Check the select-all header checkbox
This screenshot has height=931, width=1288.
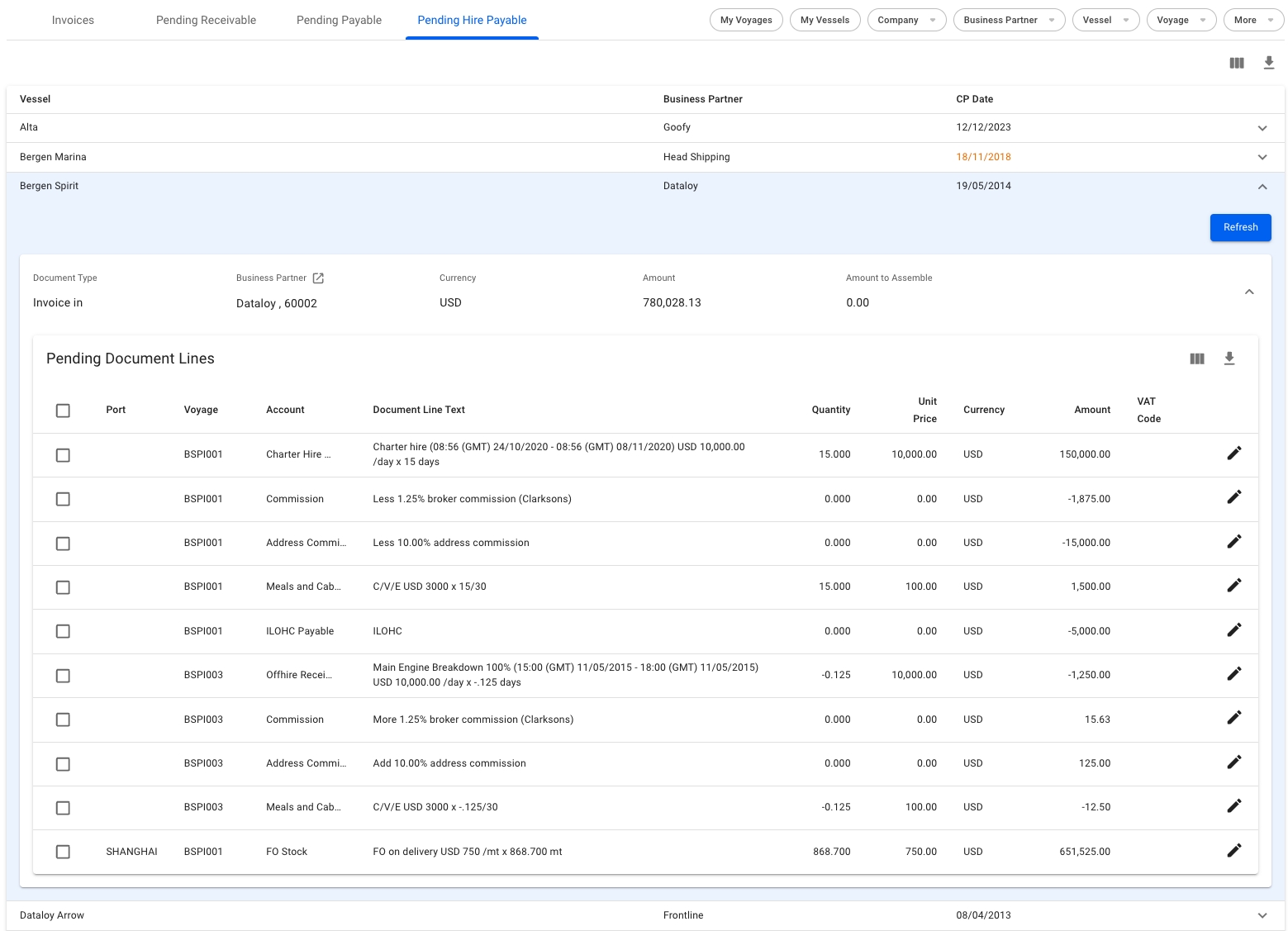pos(63,411)
